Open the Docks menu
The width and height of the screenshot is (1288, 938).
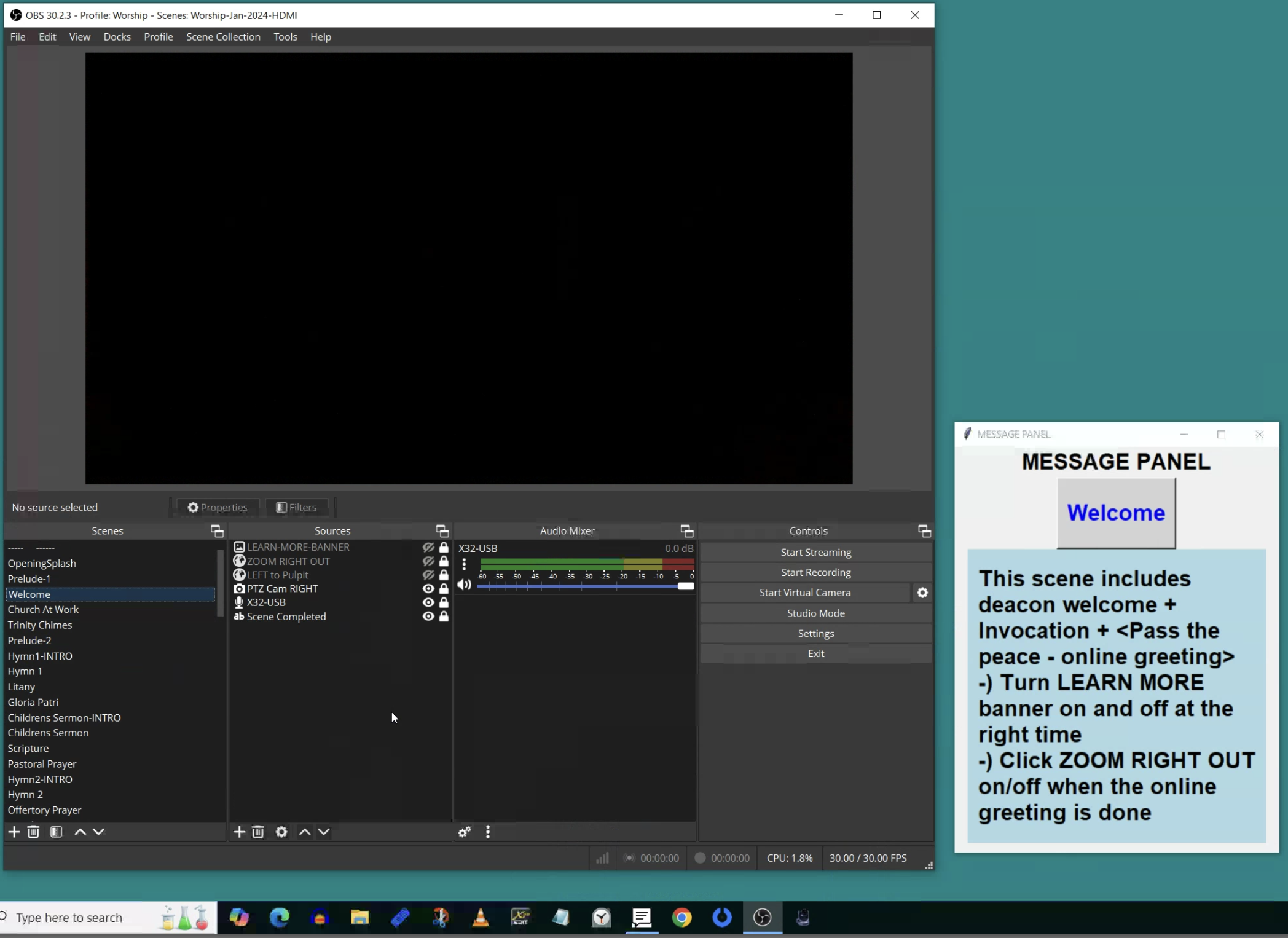point(117,37)
